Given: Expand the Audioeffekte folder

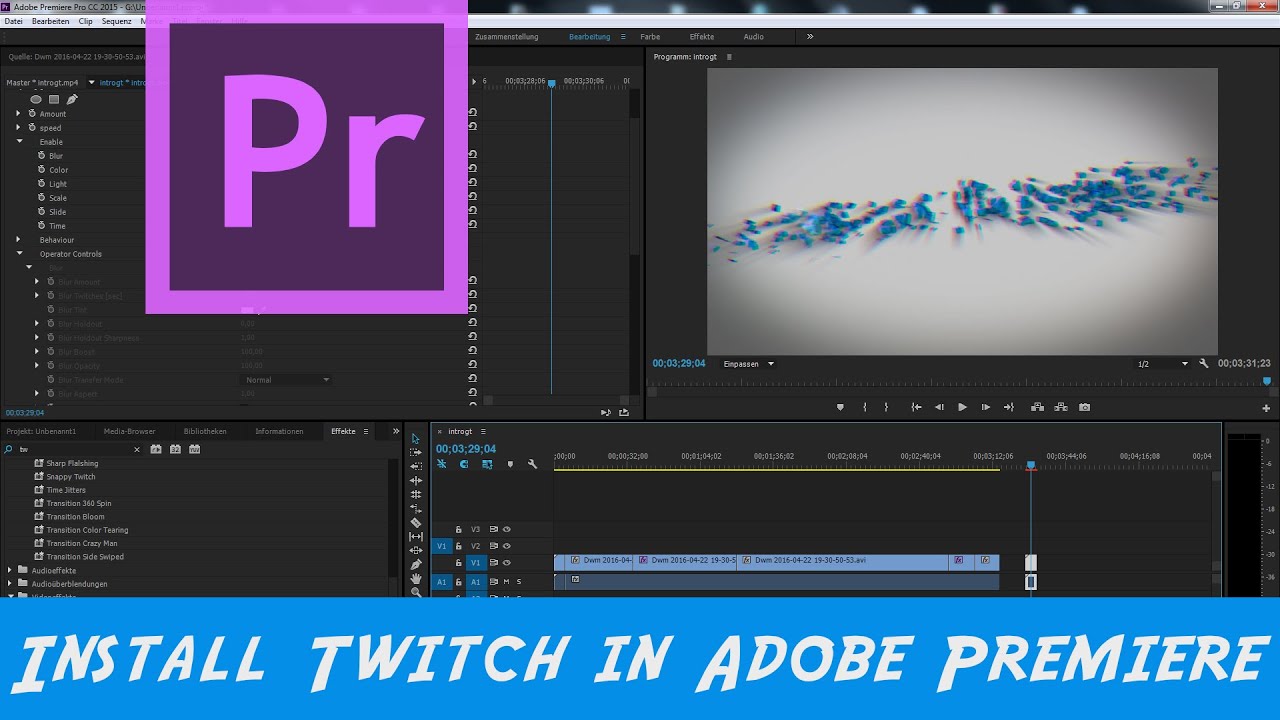Looking at the screenshot, I should click(x=10, y=570).
